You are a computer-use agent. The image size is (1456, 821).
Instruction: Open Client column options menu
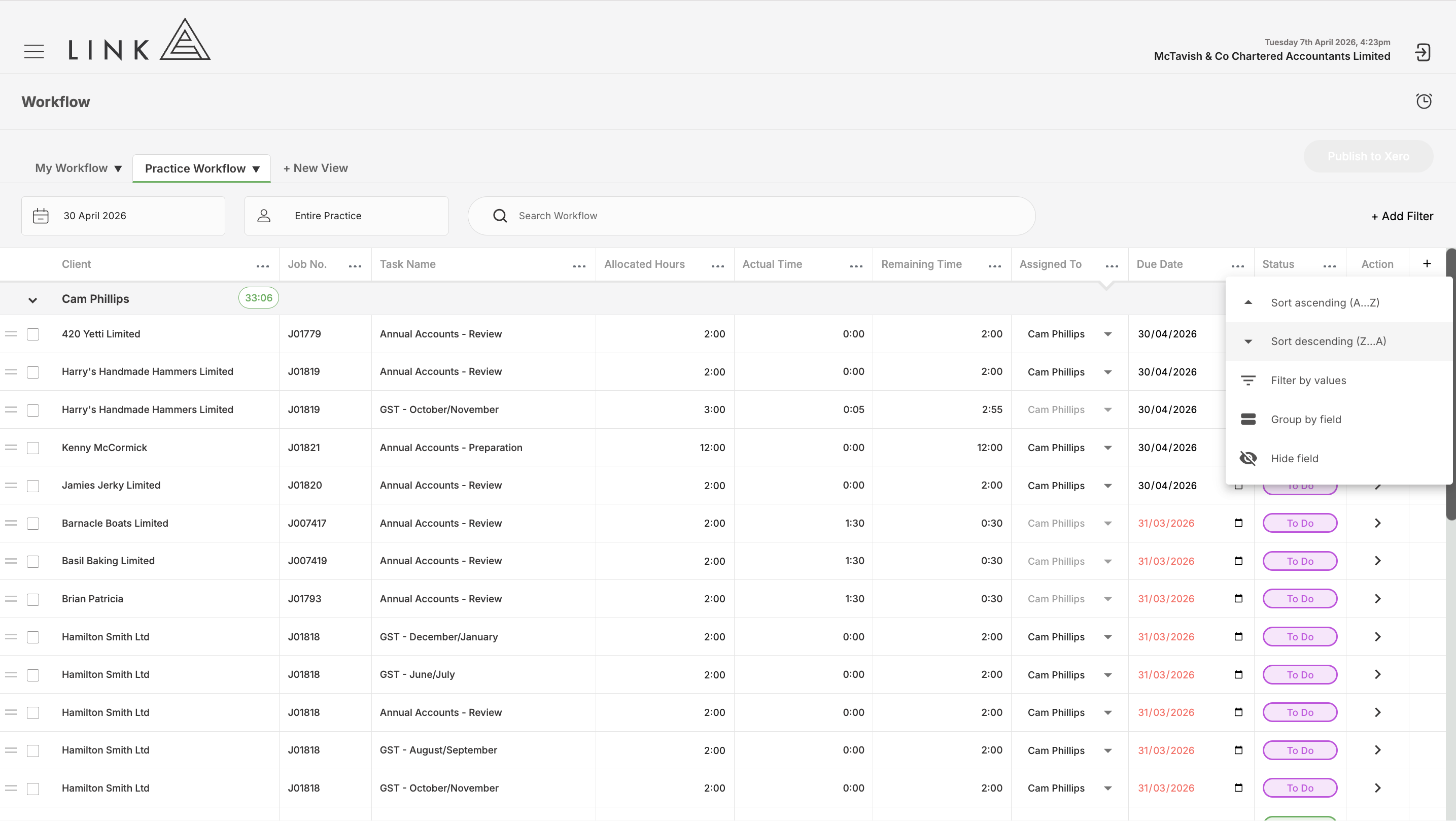[x=263, y=266]
